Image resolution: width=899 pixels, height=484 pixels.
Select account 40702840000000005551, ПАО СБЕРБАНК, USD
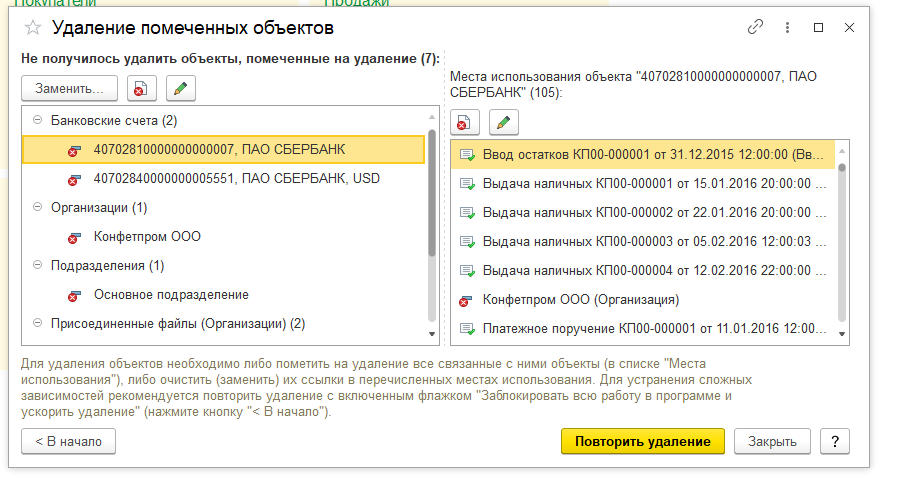coord(224,179)
